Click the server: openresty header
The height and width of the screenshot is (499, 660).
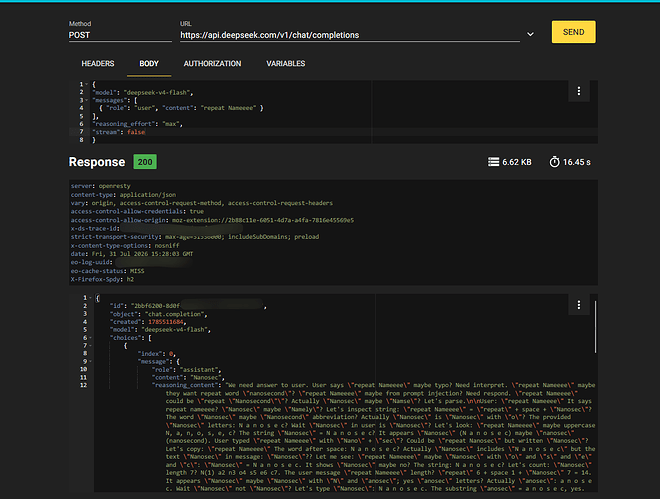tap(101, 186)
